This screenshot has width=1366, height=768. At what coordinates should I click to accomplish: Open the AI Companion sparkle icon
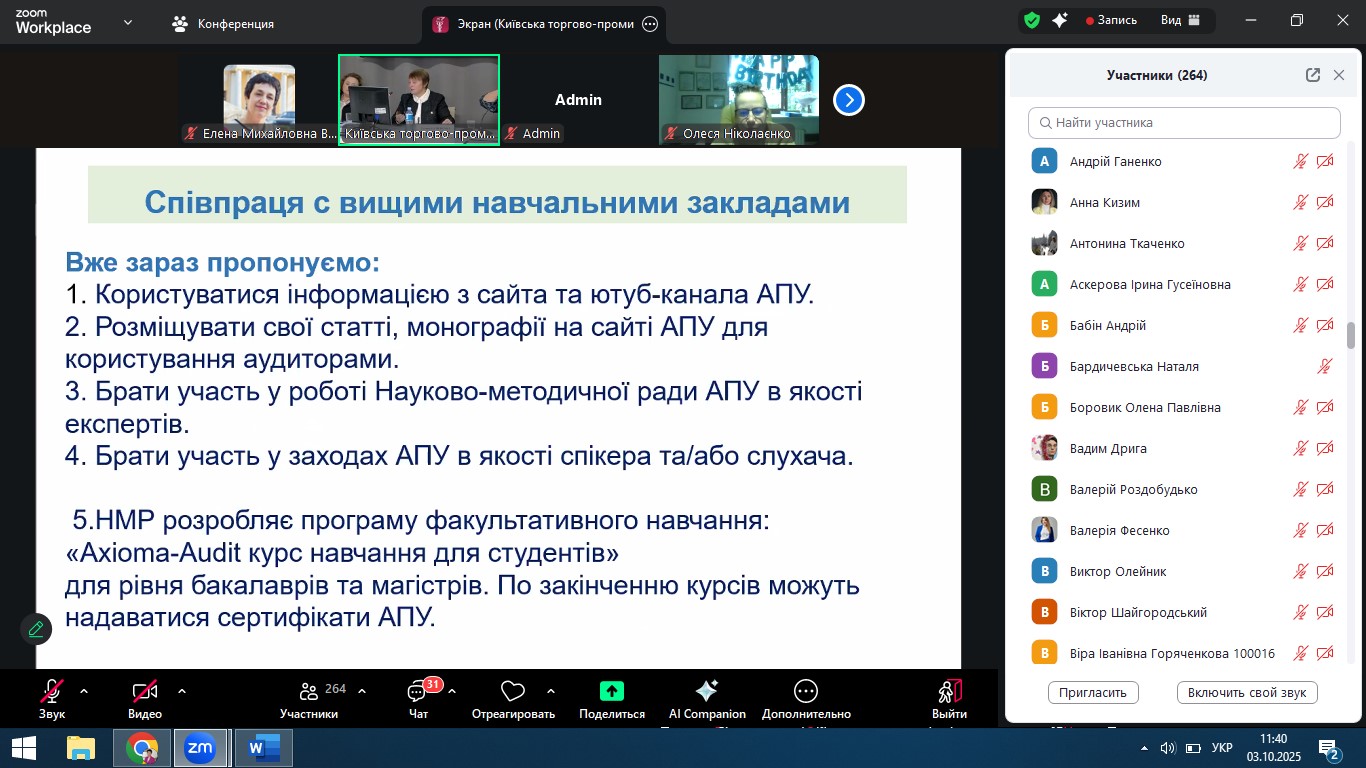pos(706,691)
